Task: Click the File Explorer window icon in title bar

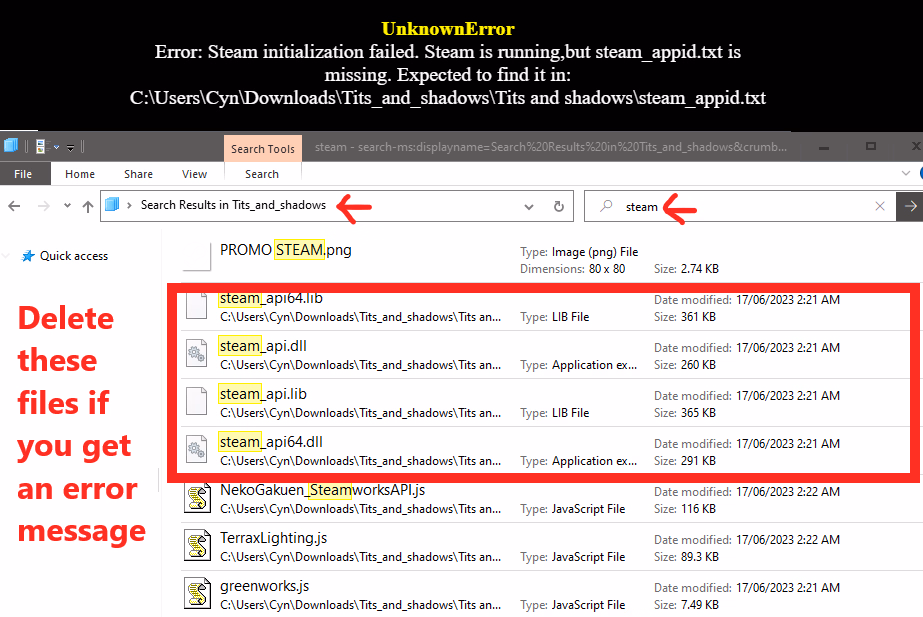Action: point(11,145)
